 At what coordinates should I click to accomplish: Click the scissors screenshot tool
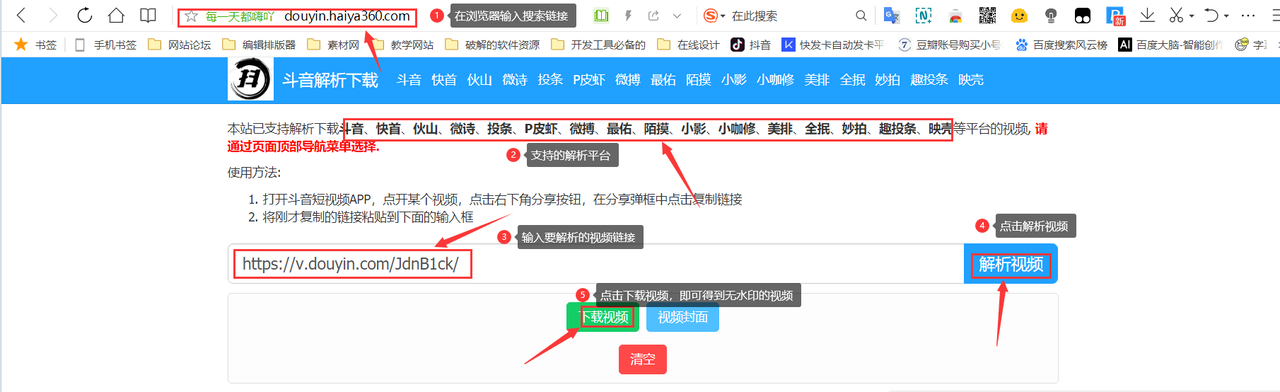pyautogui.click(x=1176, y=16)
